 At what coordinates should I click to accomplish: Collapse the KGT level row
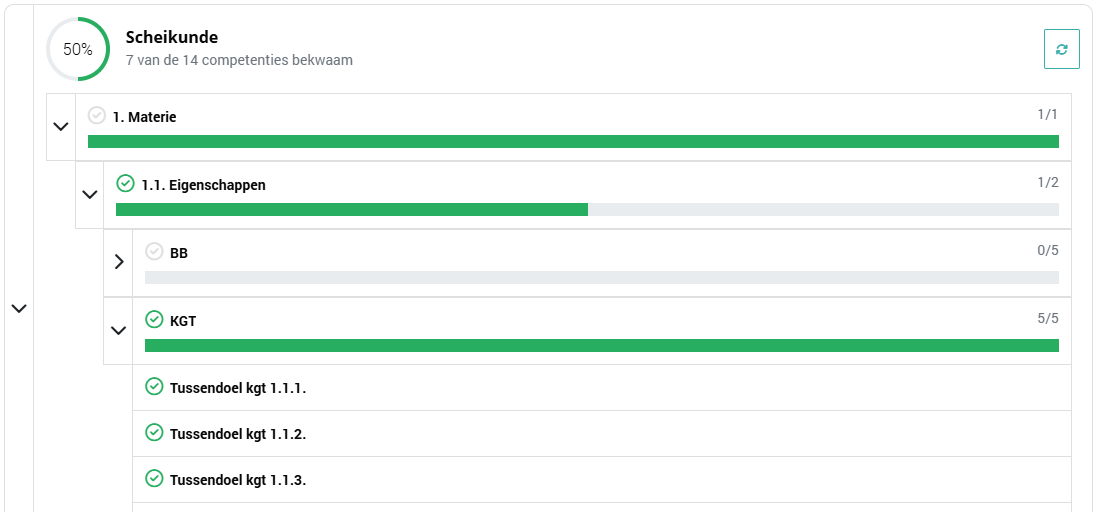[118, 330]
